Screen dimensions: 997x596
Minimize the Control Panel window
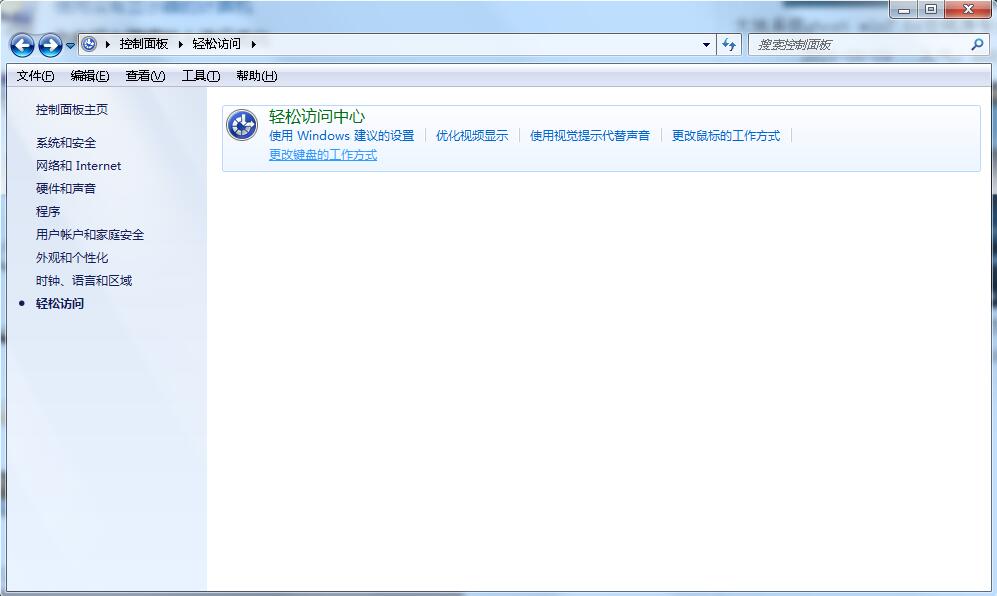(x=904, y=9)
